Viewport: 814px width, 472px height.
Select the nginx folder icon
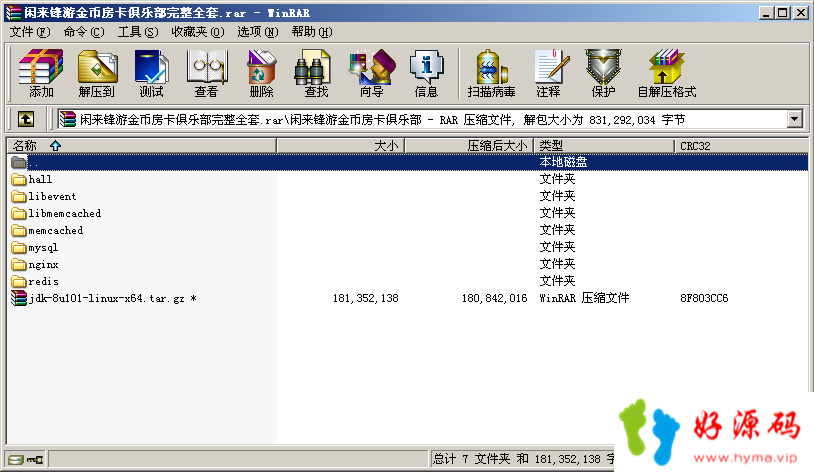point(19,265)
